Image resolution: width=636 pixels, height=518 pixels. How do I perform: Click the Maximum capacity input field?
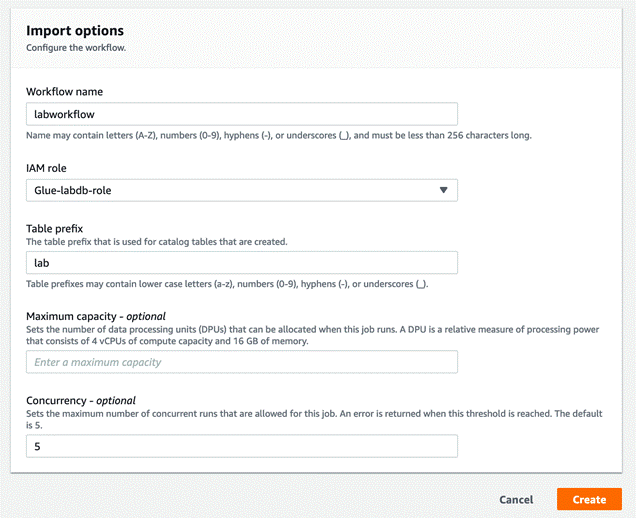241,362
